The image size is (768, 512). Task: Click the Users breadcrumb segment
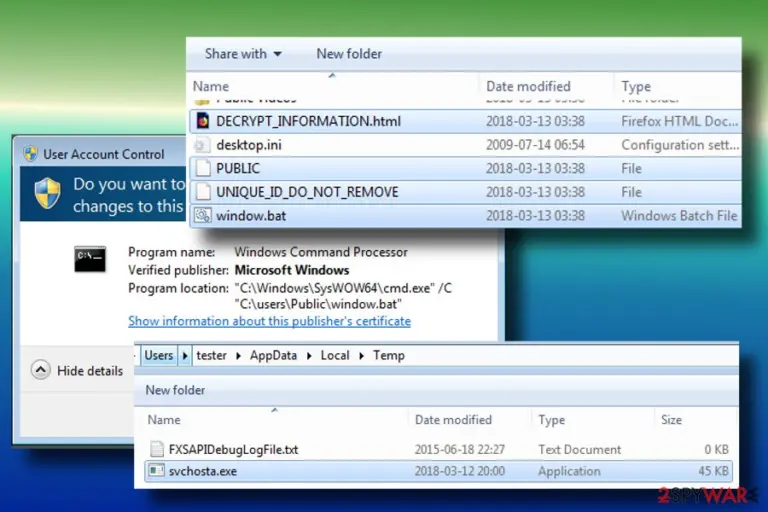158,355
